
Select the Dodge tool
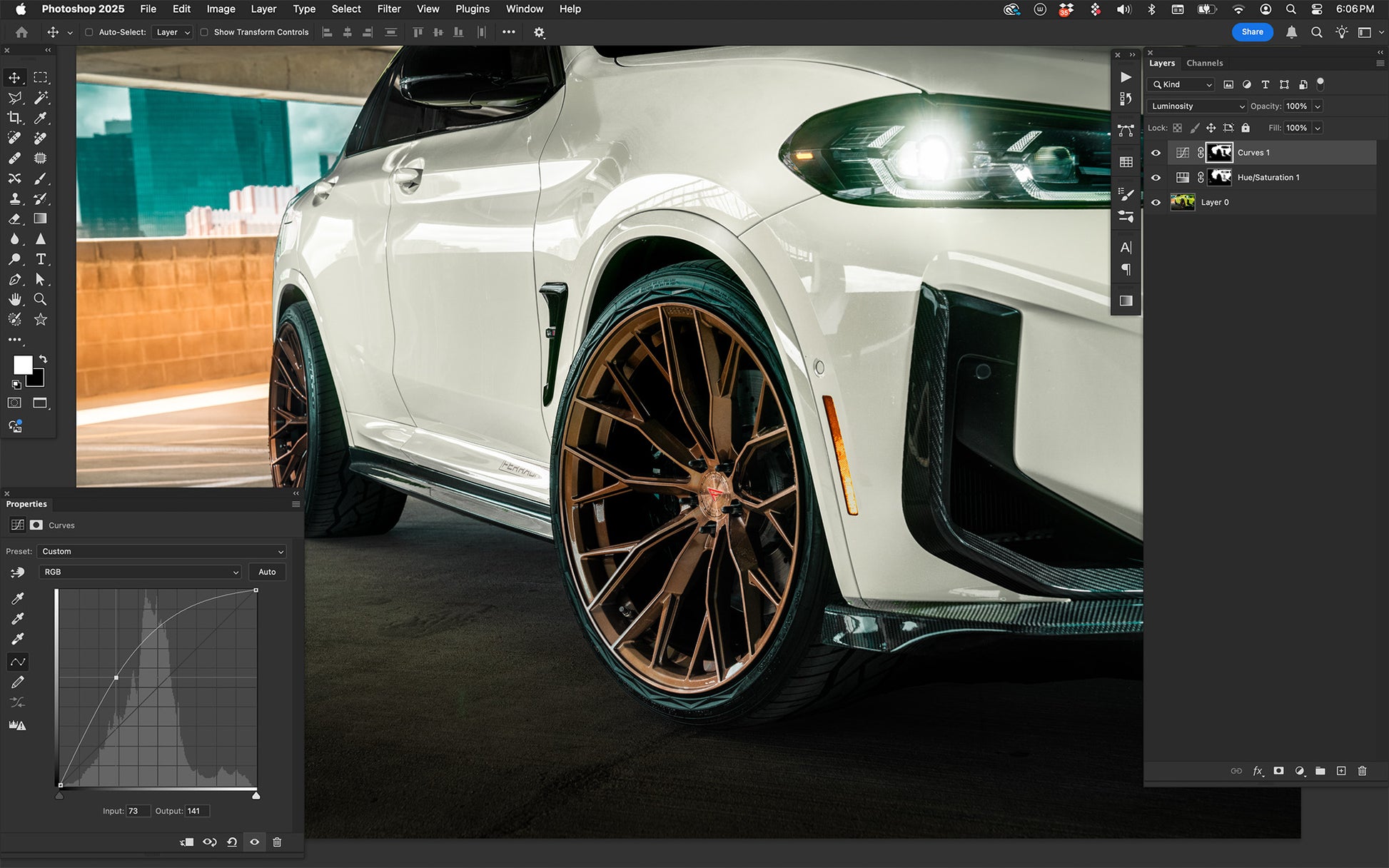pos(14,259)
